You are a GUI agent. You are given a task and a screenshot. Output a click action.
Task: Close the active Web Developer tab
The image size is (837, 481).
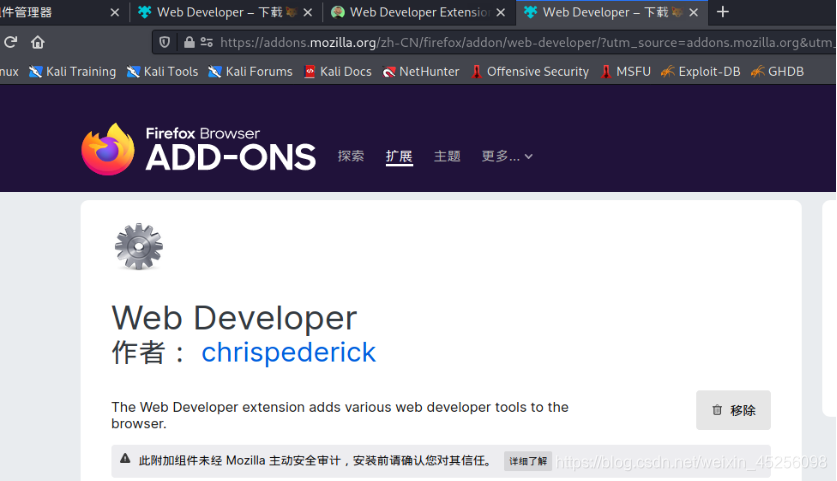(693, 12)
